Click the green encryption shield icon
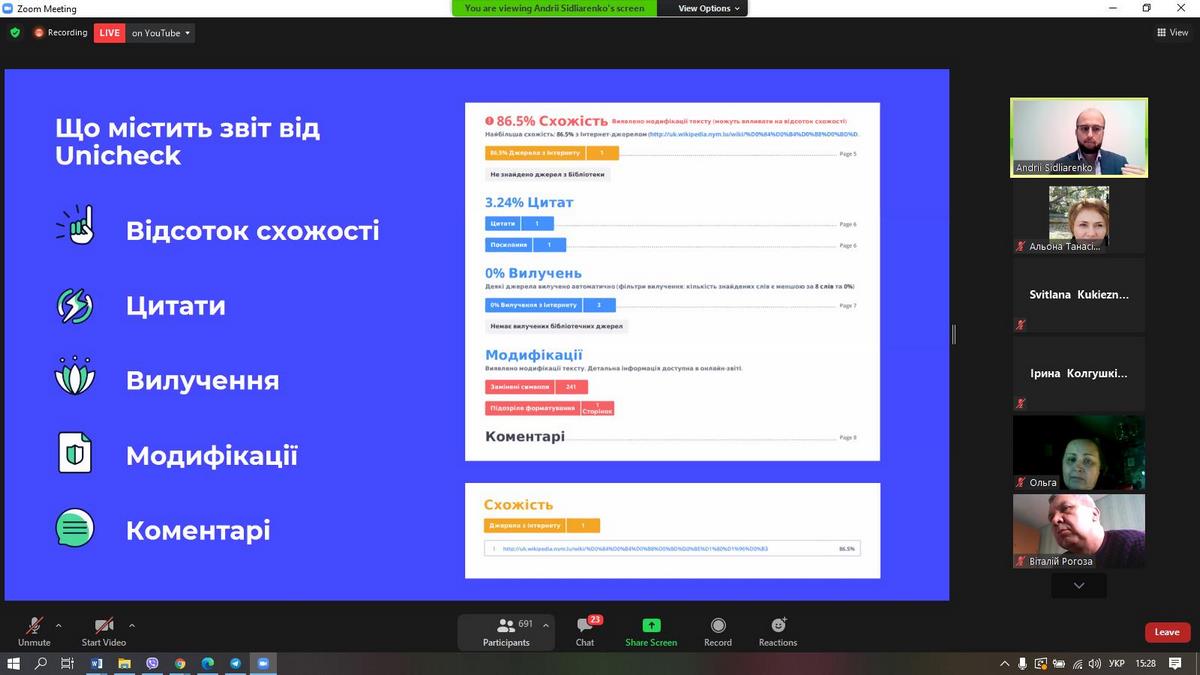 tap(15, 32)
